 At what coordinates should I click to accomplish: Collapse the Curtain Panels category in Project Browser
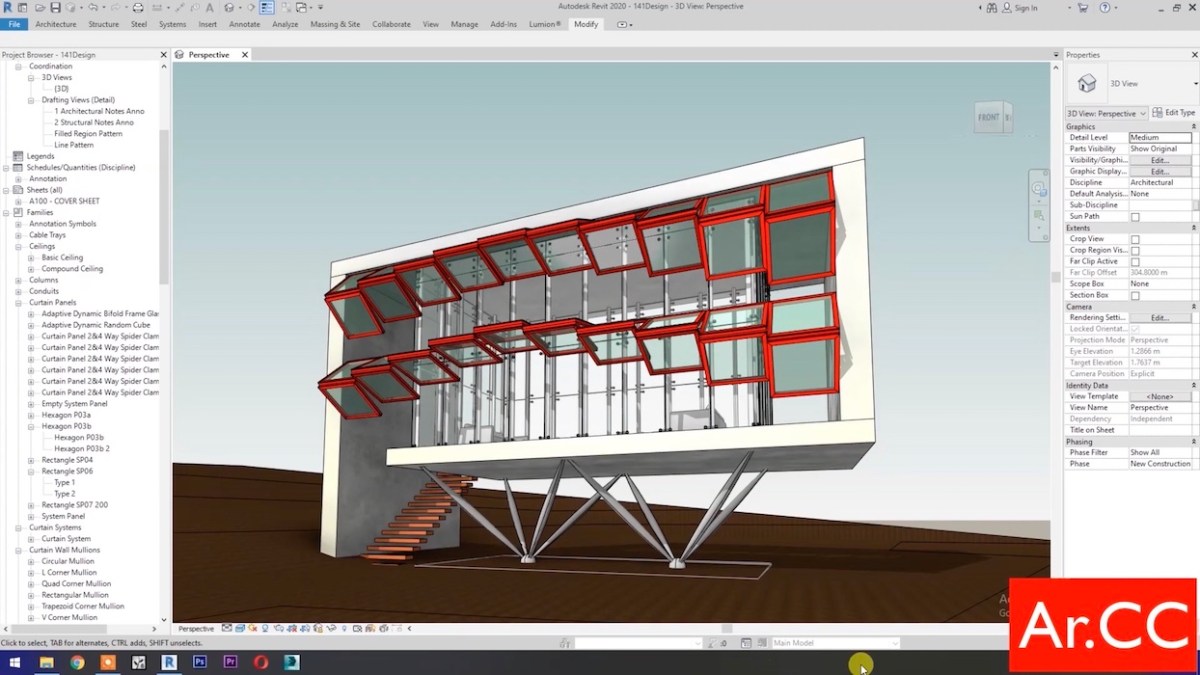click(x=18, y=302)
